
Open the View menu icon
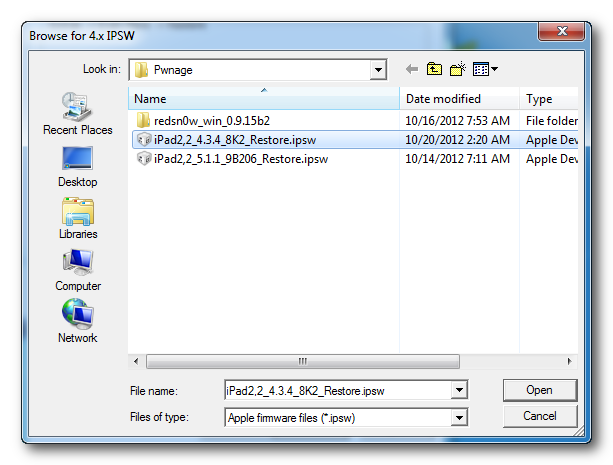485,69
